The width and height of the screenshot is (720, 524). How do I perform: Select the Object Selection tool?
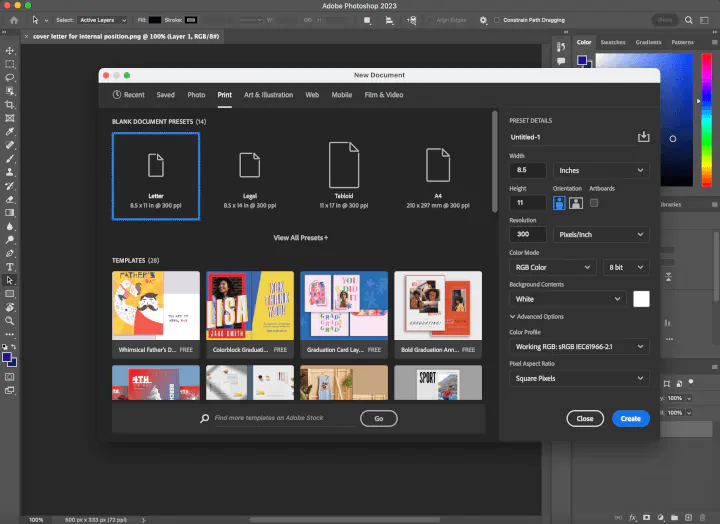tap(10, 91)
